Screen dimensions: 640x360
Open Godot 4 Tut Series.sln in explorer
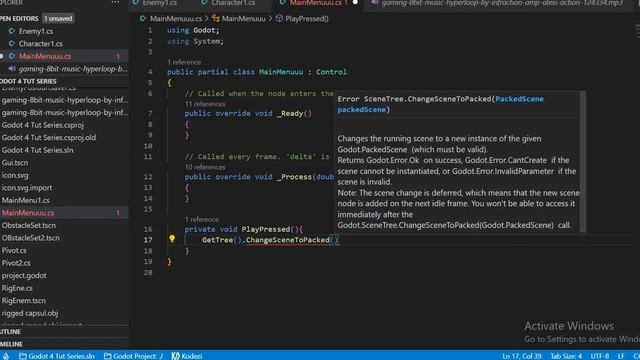click(x=38, y=150)
